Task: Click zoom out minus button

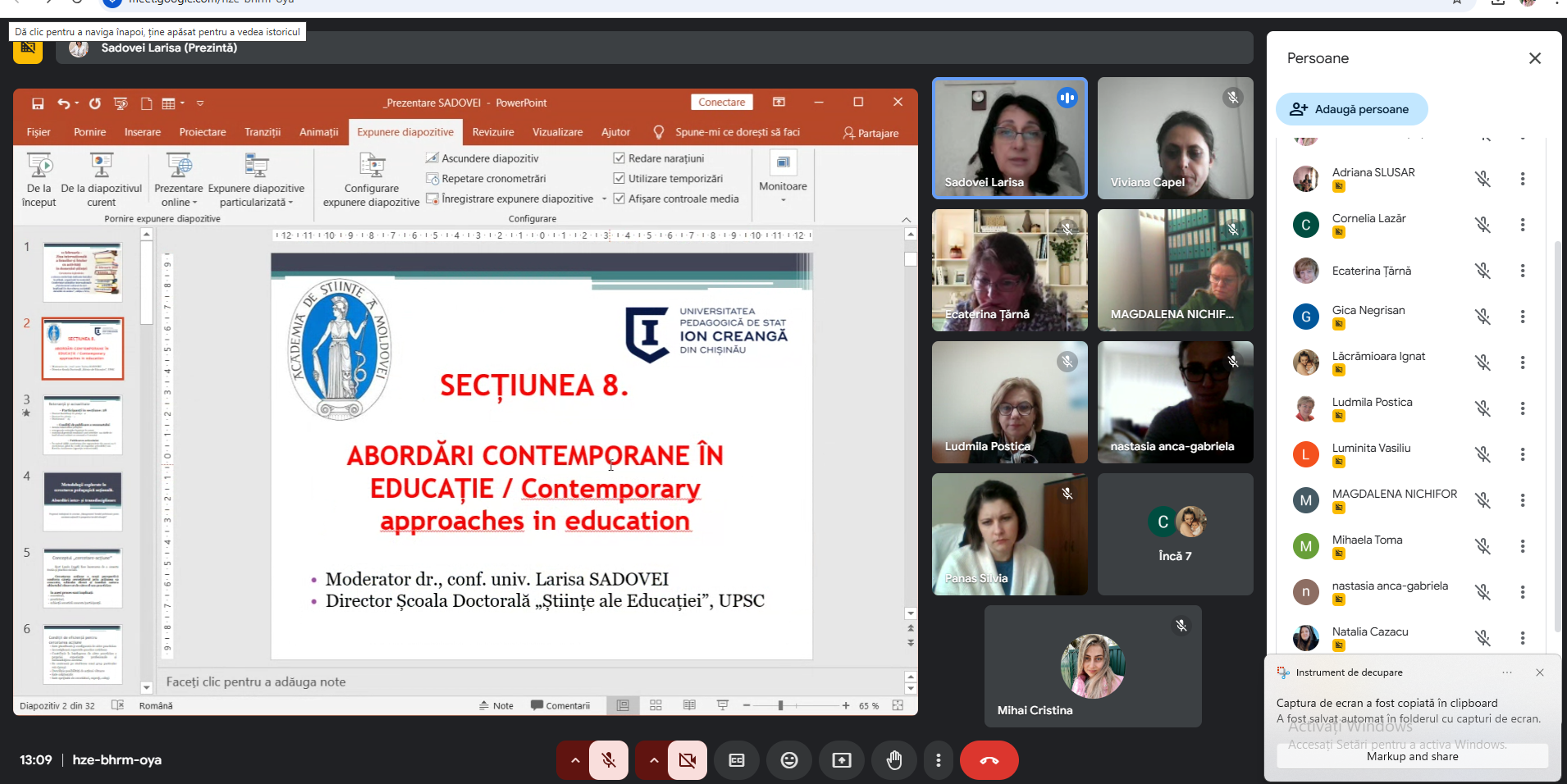Action: 747,705
